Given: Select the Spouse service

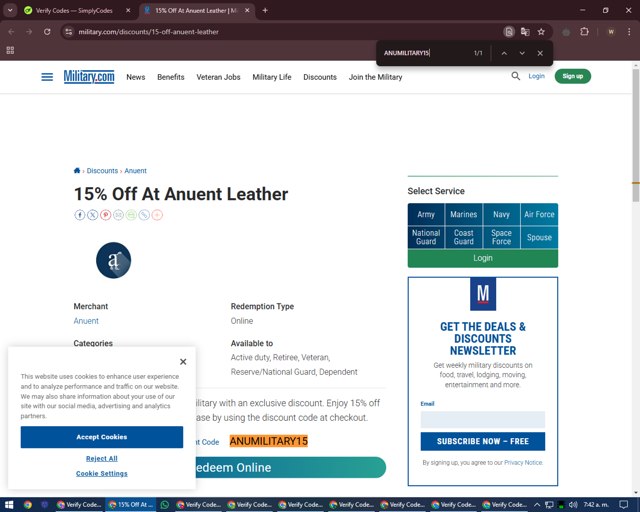Looking at the screenshot, I should [x=539, y=237].
